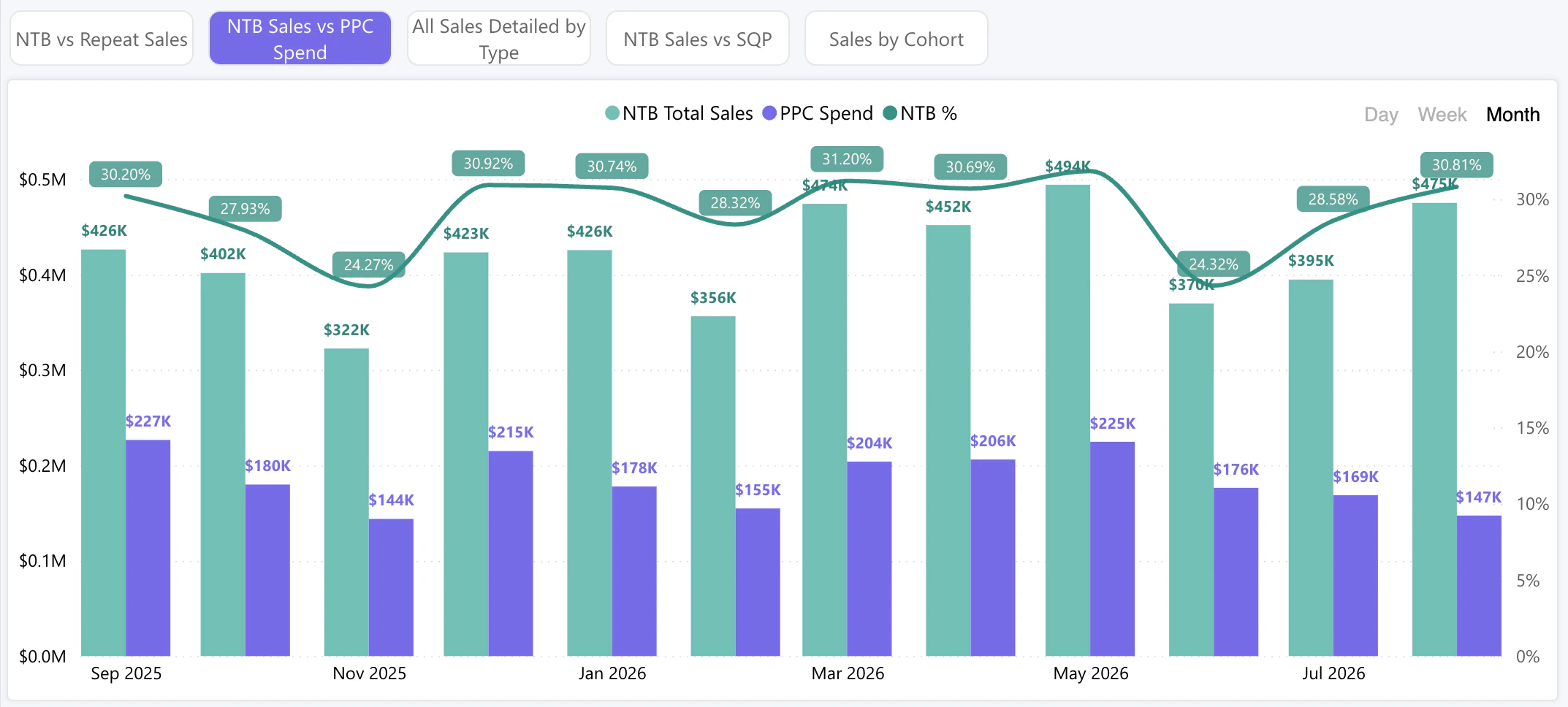Select Month granularity option
Viewport: 1568px width, 707px height.
point(1512,115)
